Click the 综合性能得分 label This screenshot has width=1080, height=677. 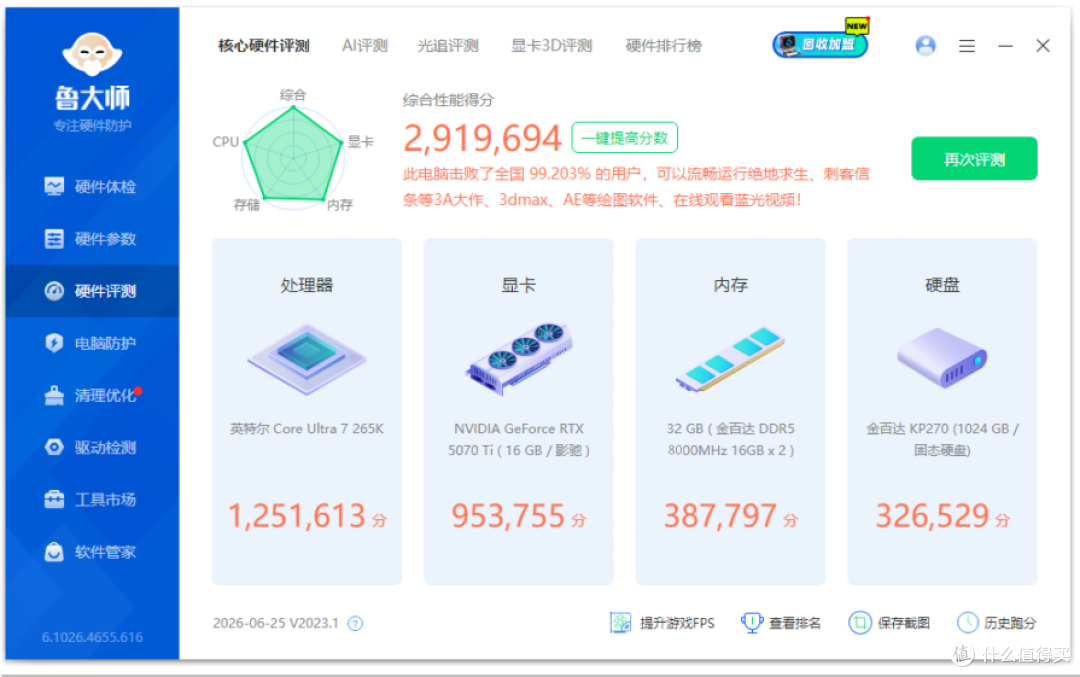pos(448,100)
